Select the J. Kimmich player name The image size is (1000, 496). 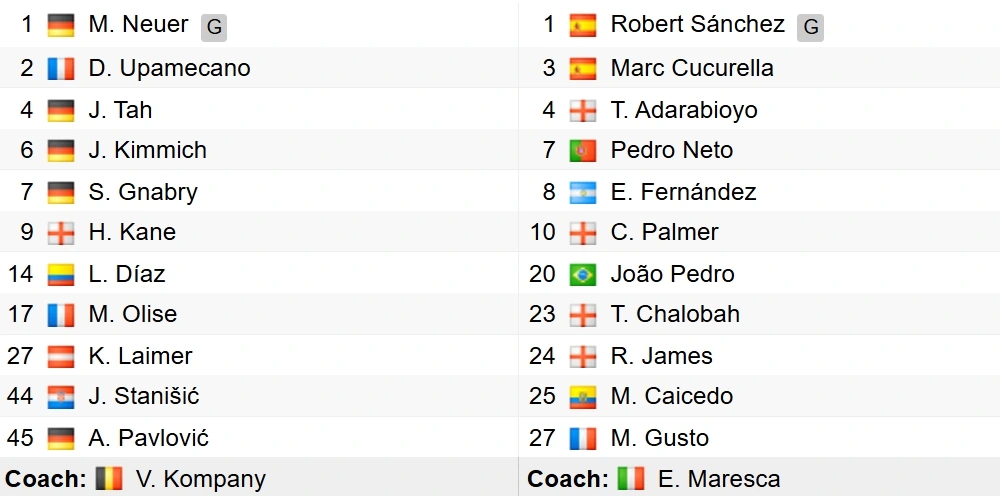148,150
